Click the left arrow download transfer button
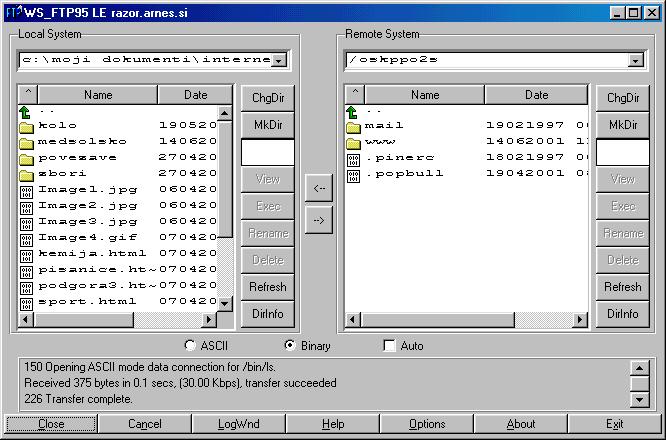 (318, 187)
